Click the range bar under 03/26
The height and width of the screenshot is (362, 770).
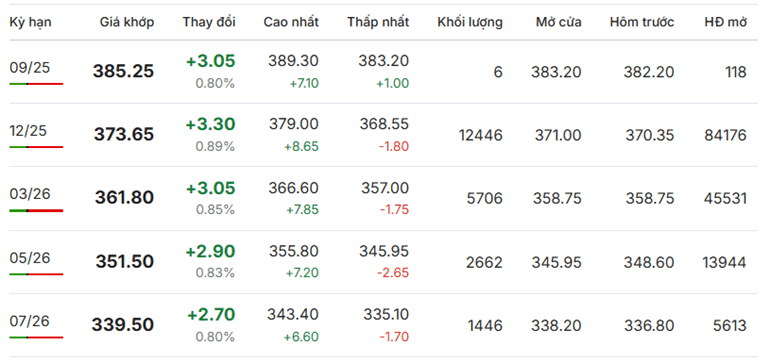coord(36,211)
